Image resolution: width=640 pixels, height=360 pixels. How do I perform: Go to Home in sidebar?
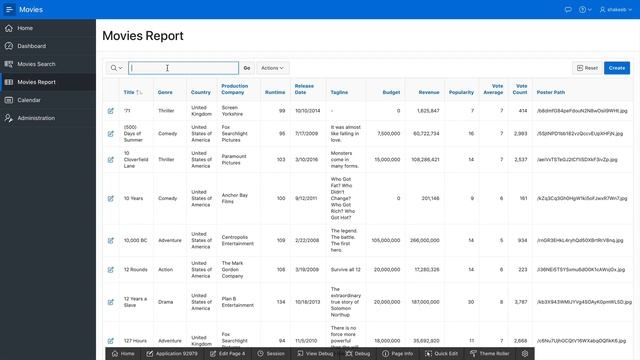pos(48,28)
